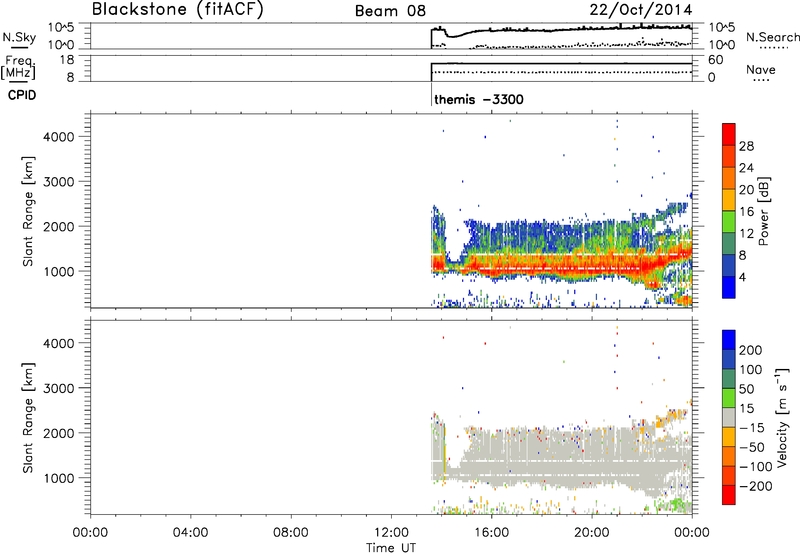Click the '-15' tick on the velocity colorbar

(751, 428)
